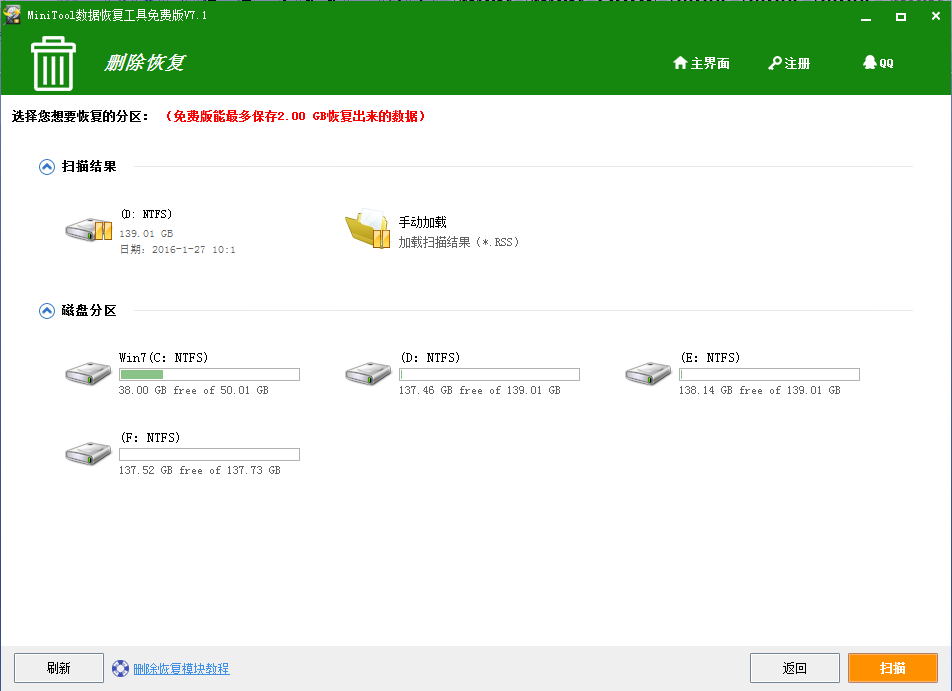Collapse the 磁盘分区 section
Screen dimensions: 952x691
pos(47,311)
